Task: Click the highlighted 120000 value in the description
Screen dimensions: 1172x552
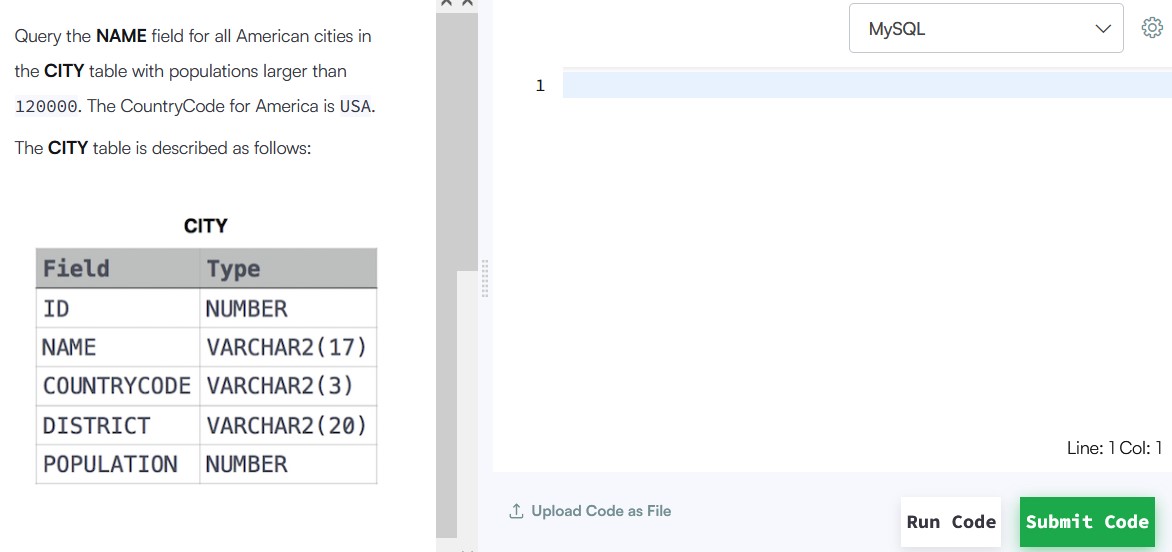Action: [46, 107]
